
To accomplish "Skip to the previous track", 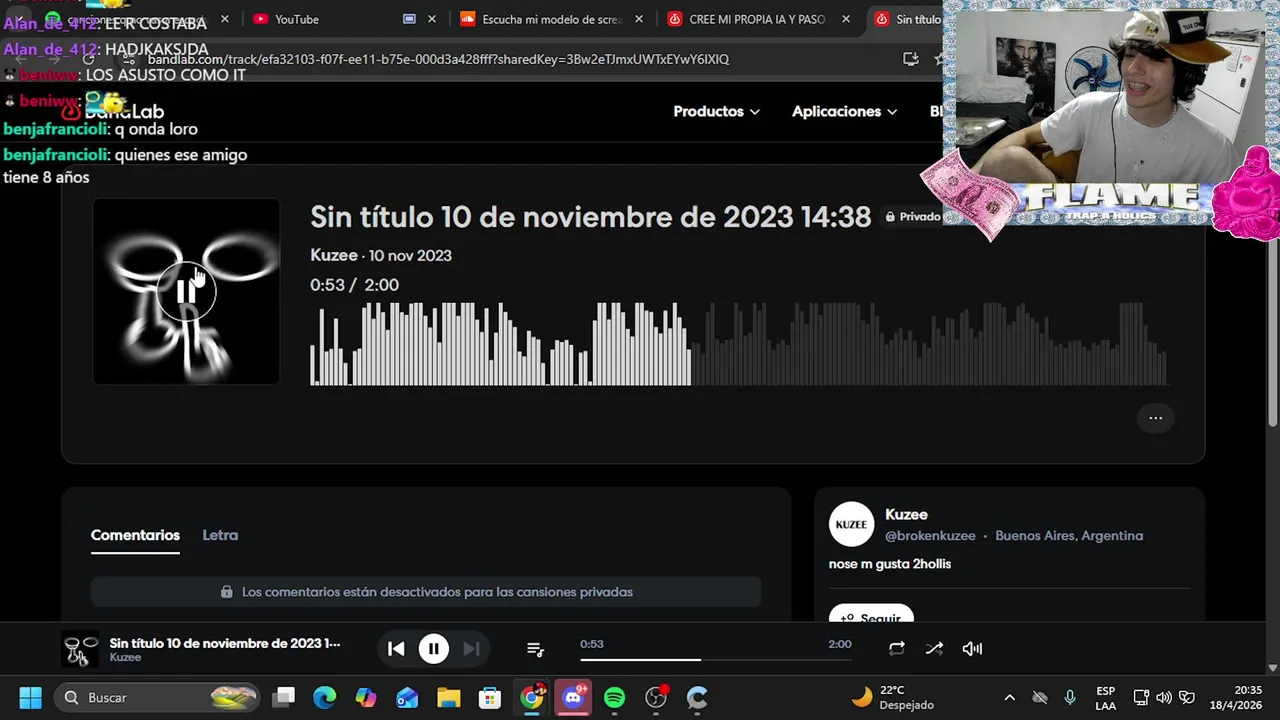I will click(396, 649).
